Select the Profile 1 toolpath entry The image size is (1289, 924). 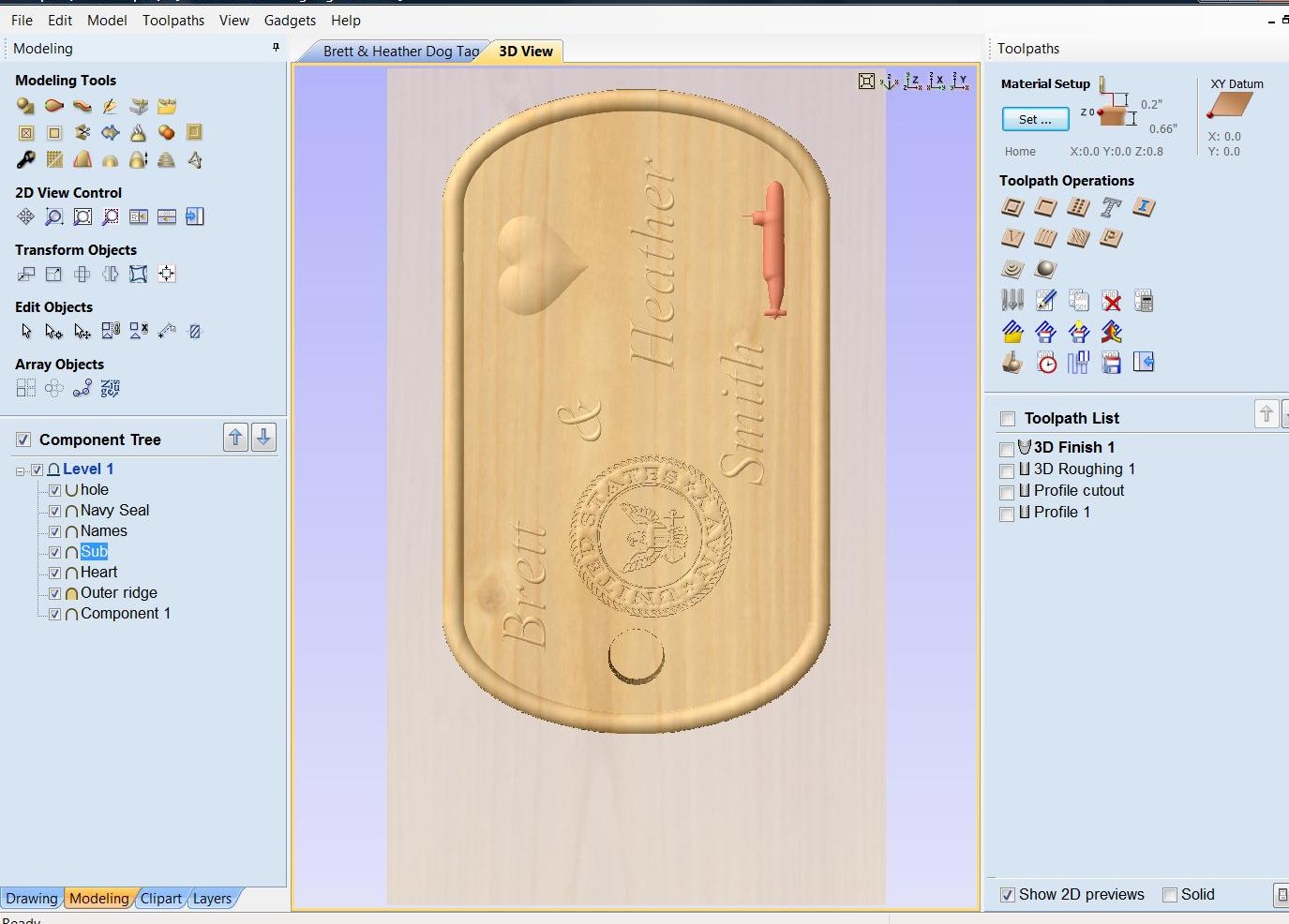click(x=1062, y=512)
